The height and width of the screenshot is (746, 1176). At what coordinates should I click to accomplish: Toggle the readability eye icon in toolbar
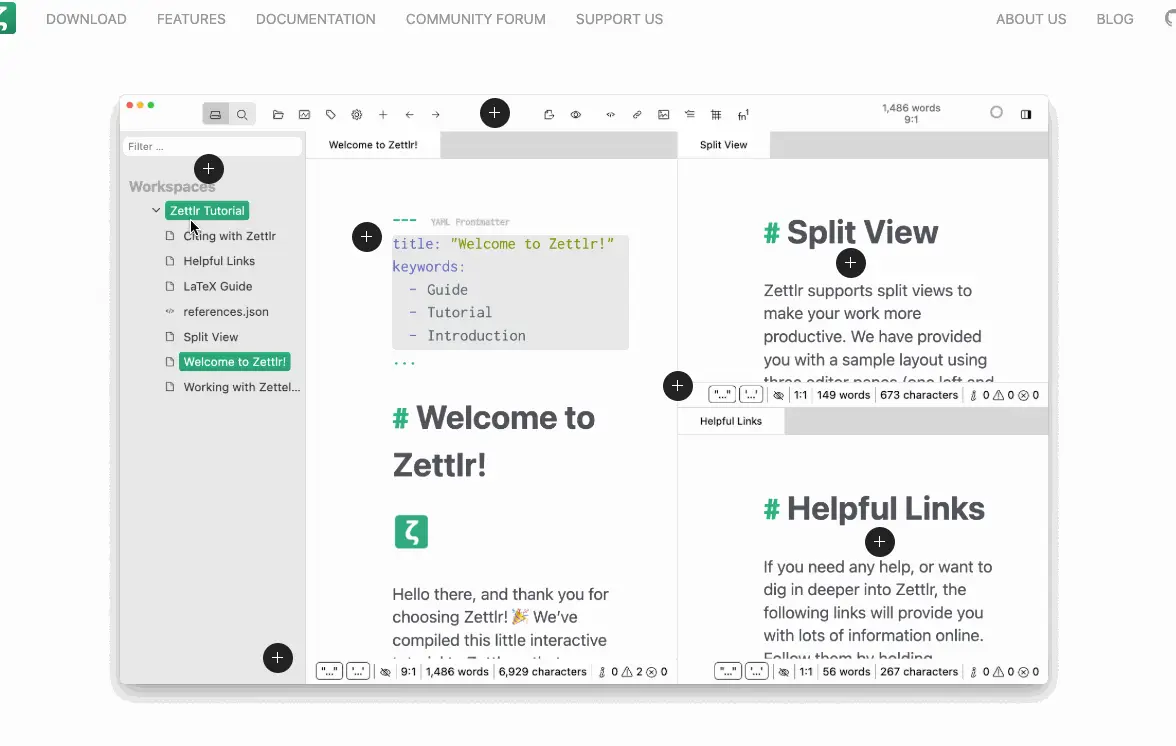pyautogui.click(x=576, y=114)
